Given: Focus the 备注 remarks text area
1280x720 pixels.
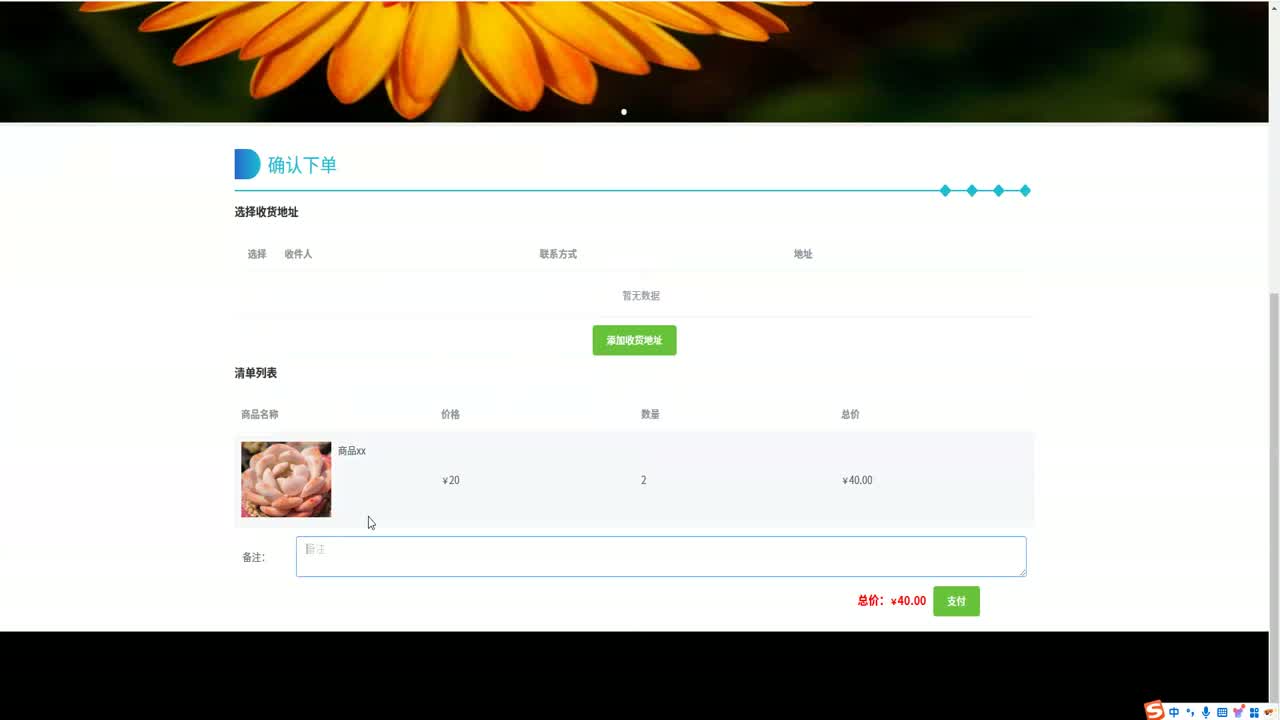Looking at the screenshot, I should point(661,556).
